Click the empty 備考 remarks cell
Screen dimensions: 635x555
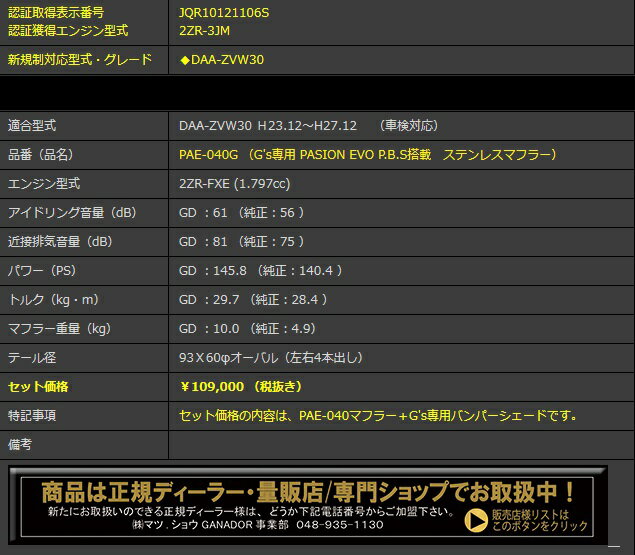click(400, 443)
